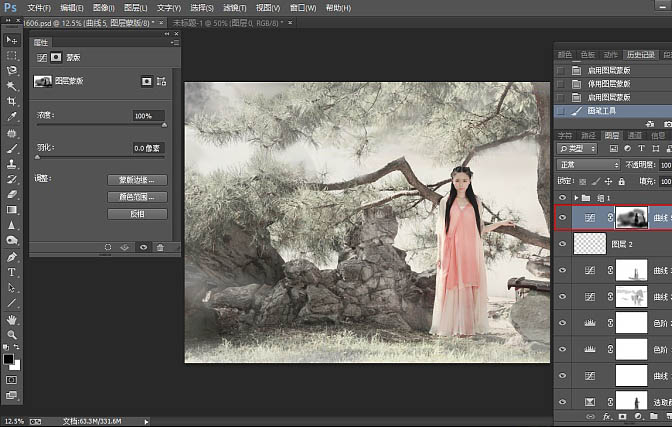Select the Move tool

[x=12, y=40]
